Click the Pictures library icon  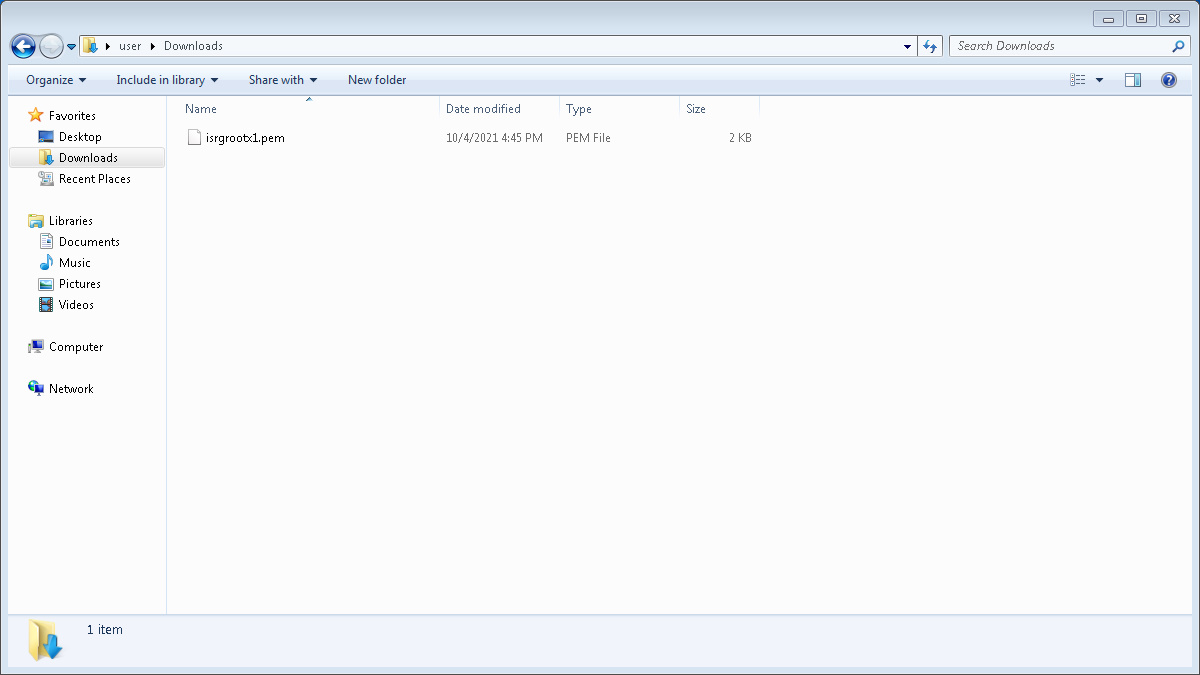coord(46,284)
